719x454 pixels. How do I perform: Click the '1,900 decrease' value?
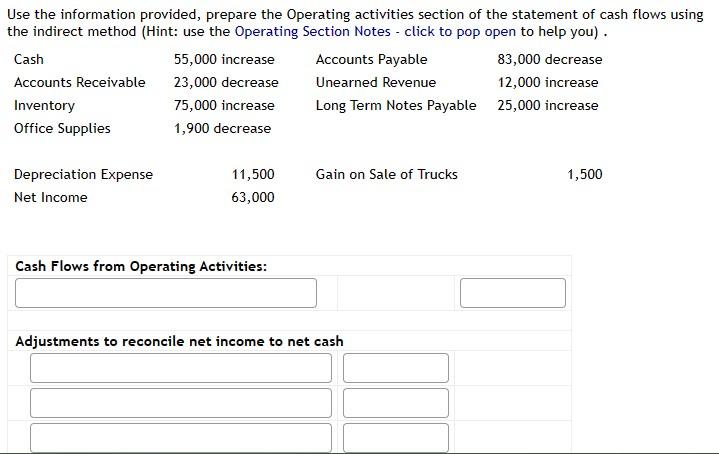click(x=222, y=128)
